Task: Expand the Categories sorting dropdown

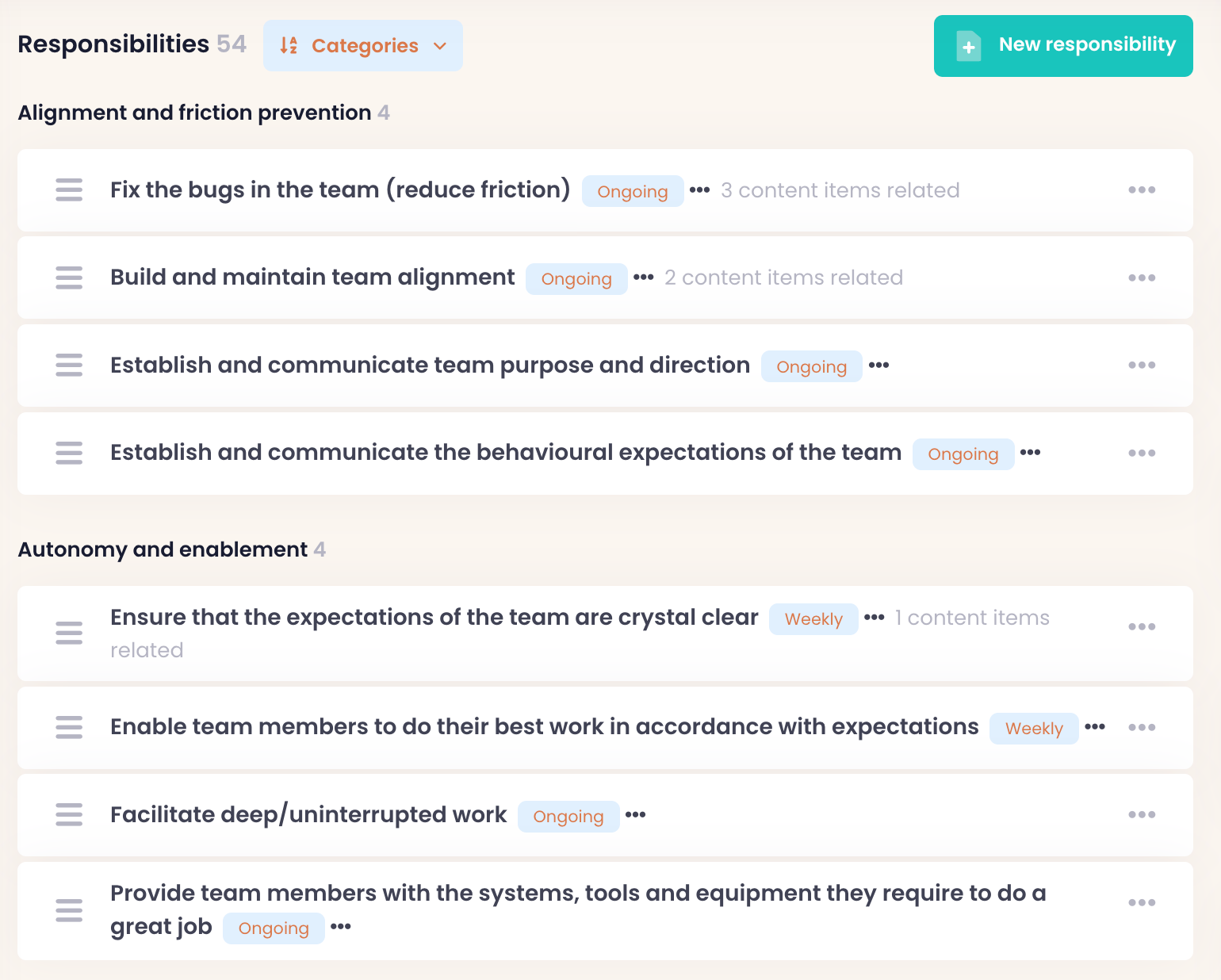Action: pyautogui.click(x=440, y=46)
